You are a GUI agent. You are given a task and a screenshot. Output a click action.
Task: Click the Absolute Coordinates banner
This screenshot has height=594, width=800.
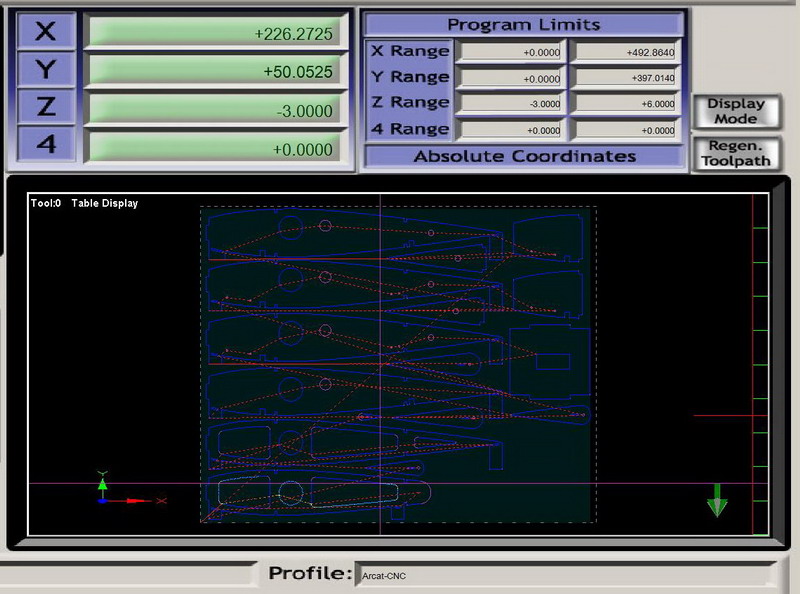pos(524,156)
